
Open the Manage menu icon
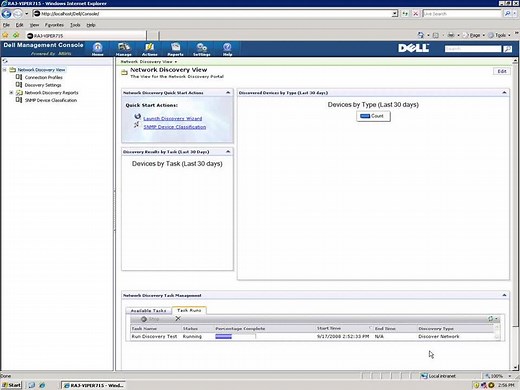point(124,49)
